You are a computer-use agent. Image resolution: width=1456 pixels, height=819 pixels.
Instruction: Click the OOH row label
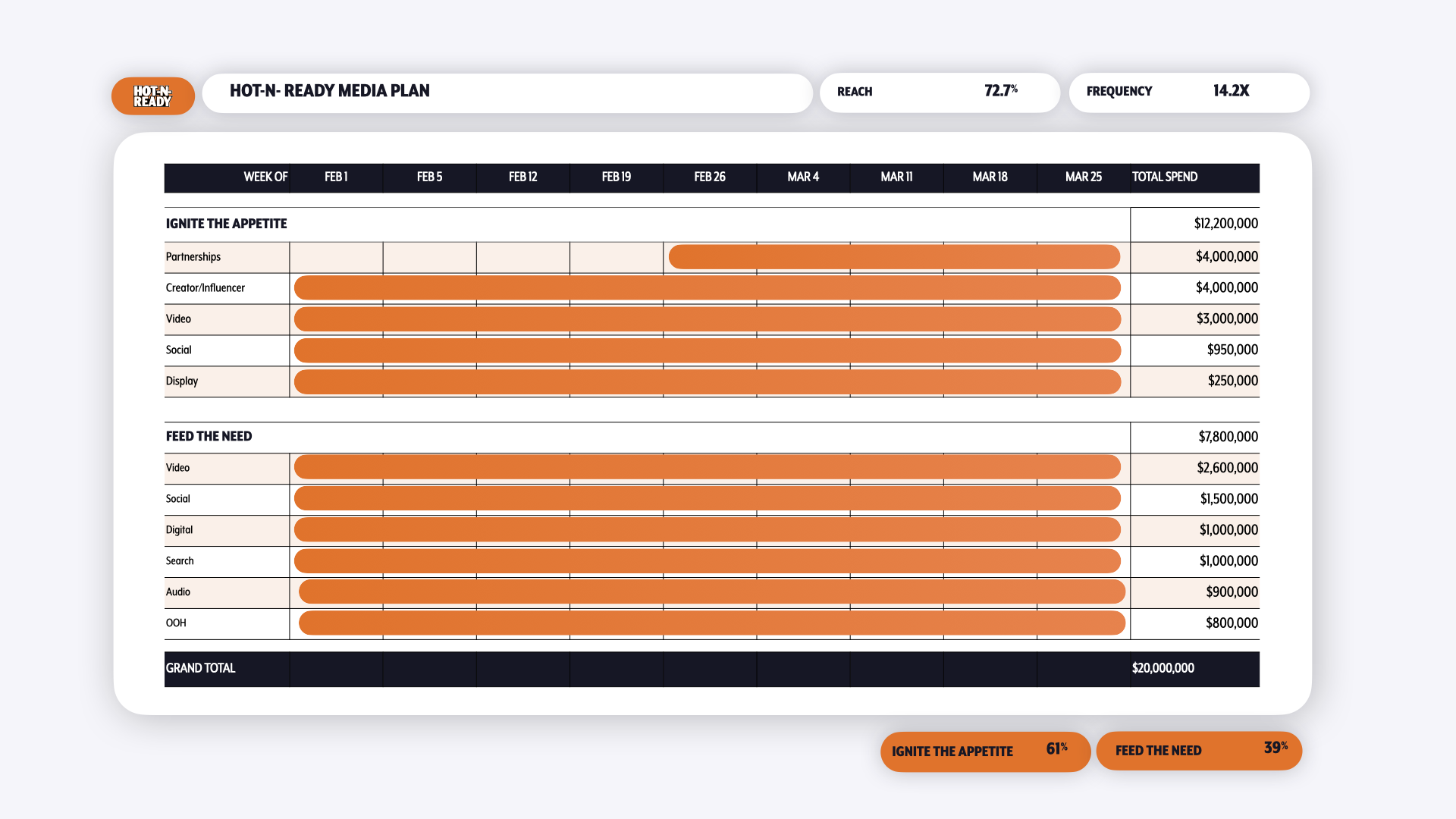pyautogui.click(x=176, y=623)
